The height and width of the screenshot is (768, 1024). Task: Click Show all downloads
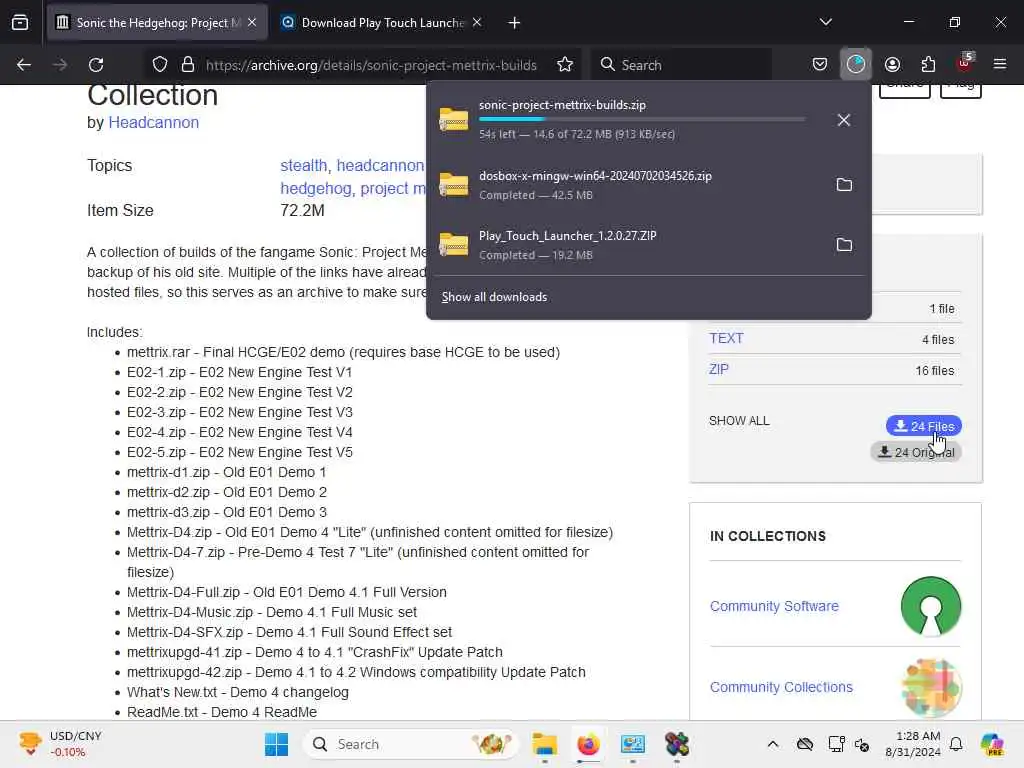pyautogui.click(x=494, y=297)
